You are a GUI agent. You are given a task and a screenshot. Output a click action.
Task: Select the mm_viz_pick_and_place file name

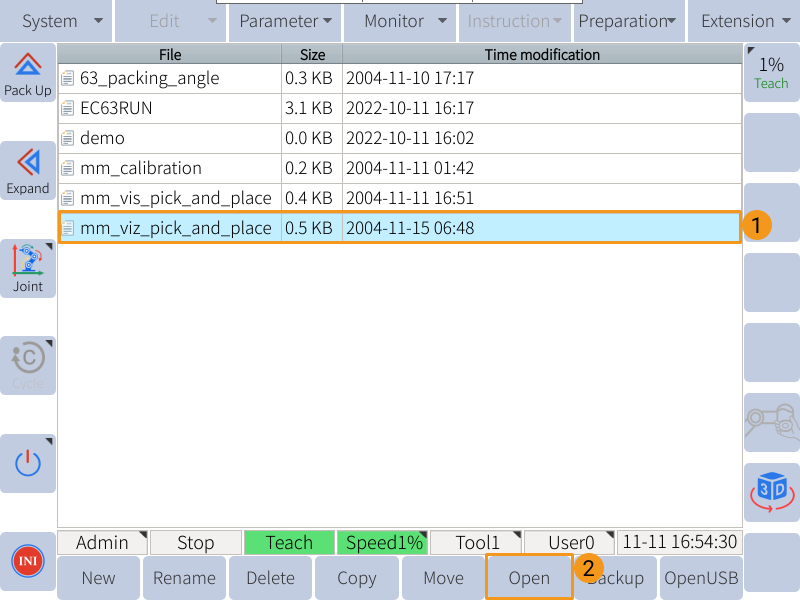click(x=176, y=228)
